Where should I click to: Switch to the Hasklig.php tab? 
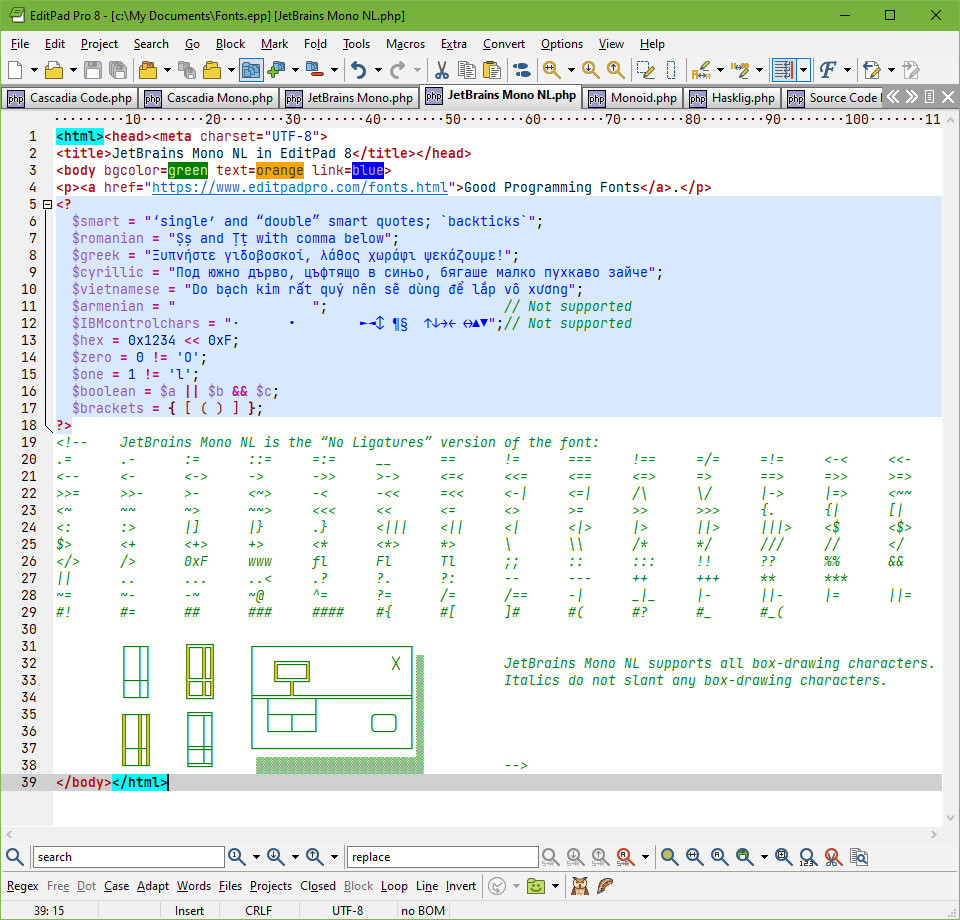[733, 98]
